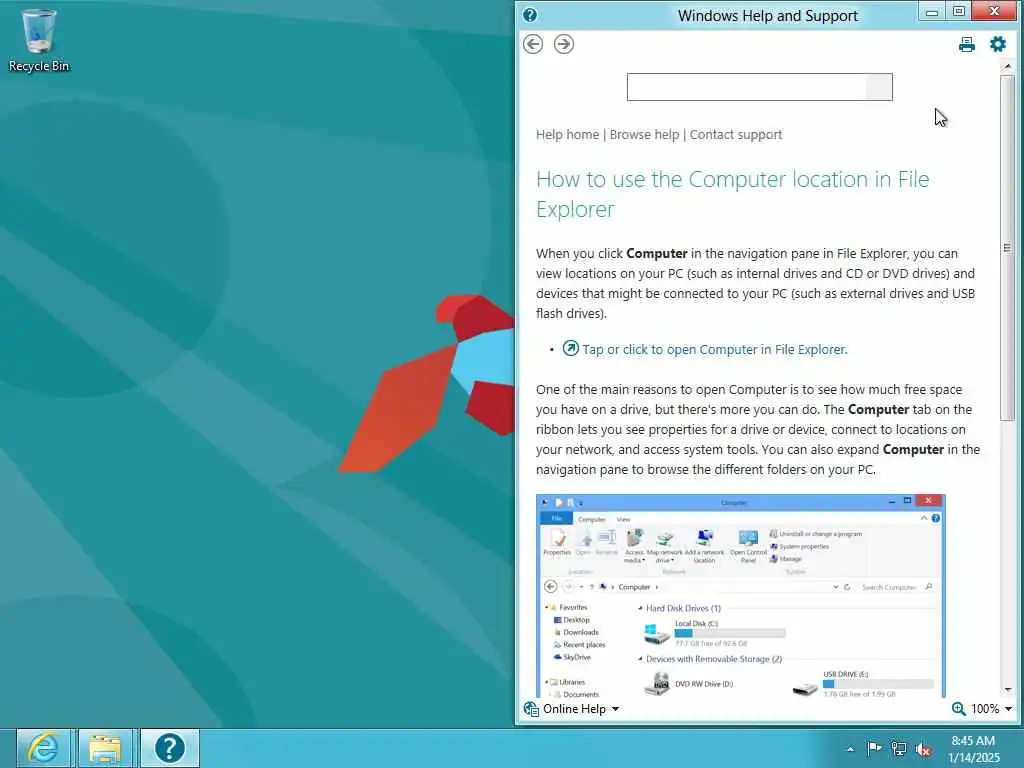The height and width of the screenshot is (768, 1024).
Task: Tap or click to open Computer link
Action: 714,349
